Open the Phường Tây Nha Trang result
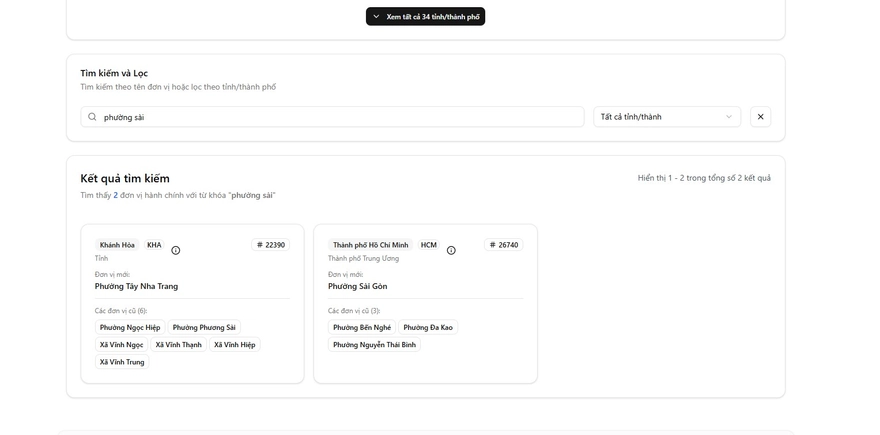The image size is (880, 435). (136, 286)
